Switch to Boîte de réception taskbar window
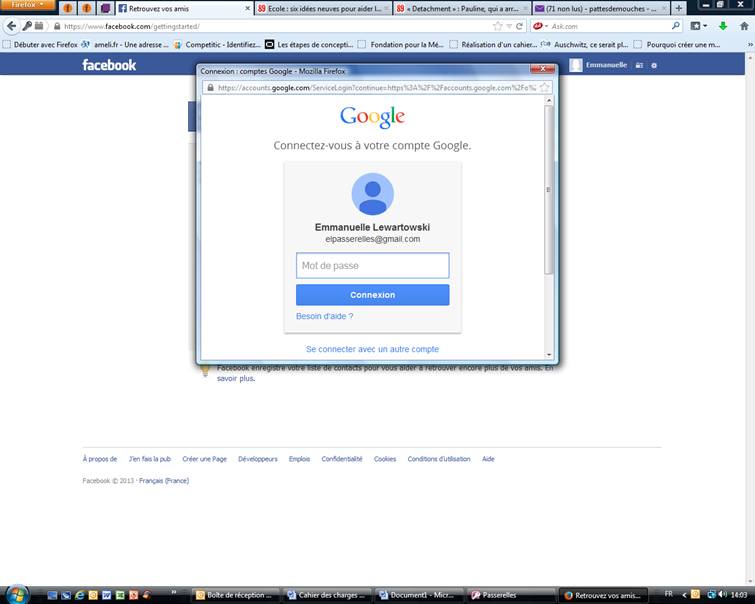Viewport: 755px width, 604px height. (x=236, y=595)
